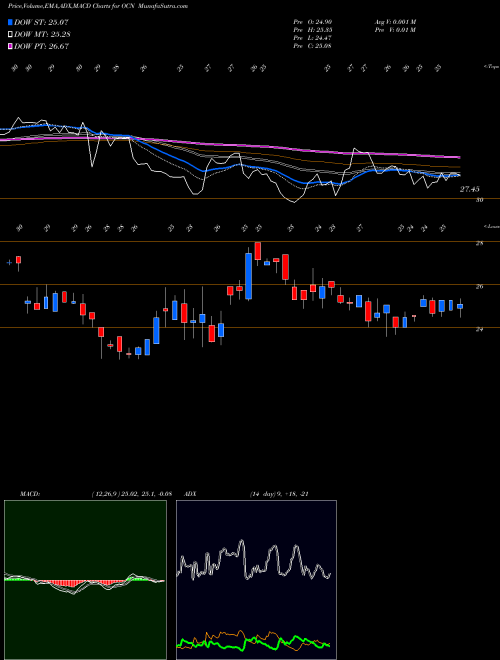The width and height of the screenshot is (500, 660).
Task: Open the dark blue ADX indicator chart
Action: click(x=256, y=580)
